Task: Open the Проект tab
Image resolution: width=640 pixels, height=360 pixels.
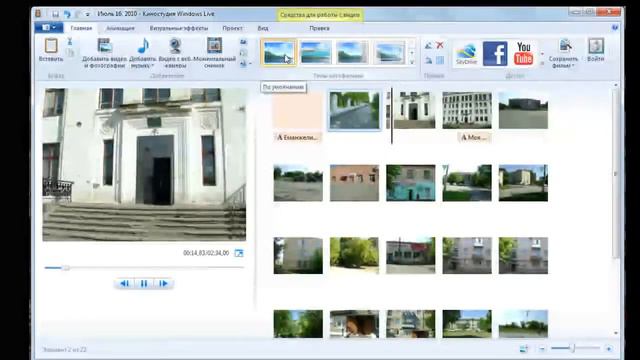Action: [x=232, y=28]
